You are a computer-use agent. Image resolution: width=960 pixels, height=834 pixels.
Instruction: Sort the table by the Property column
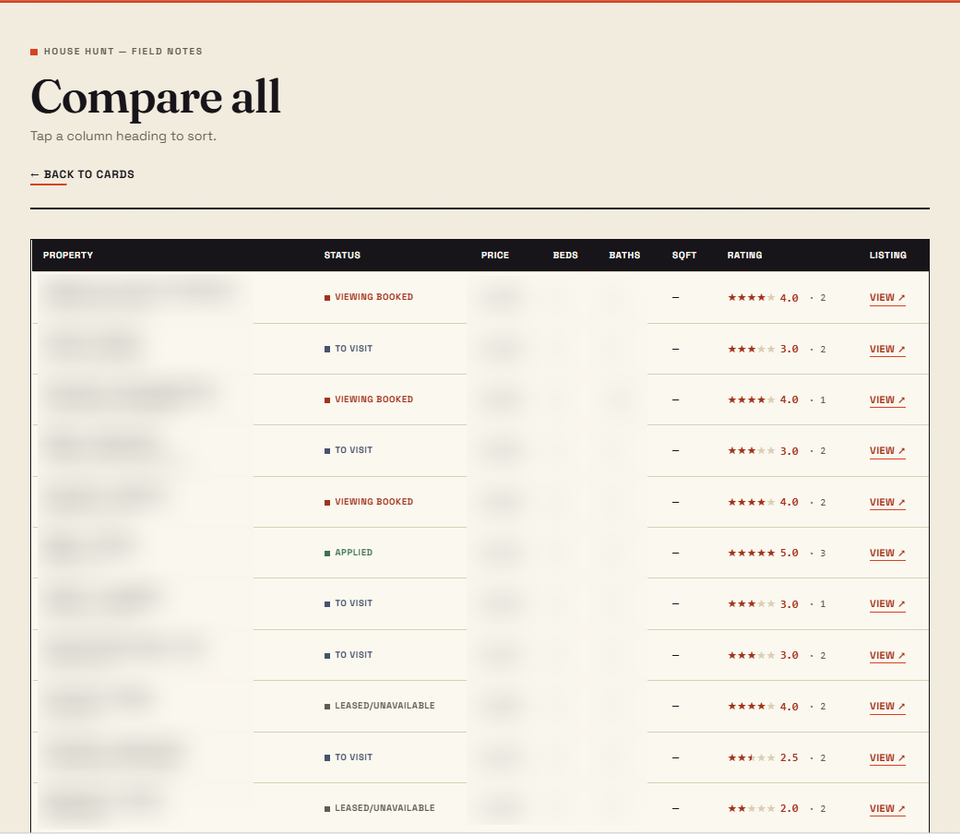click(68, 255)
